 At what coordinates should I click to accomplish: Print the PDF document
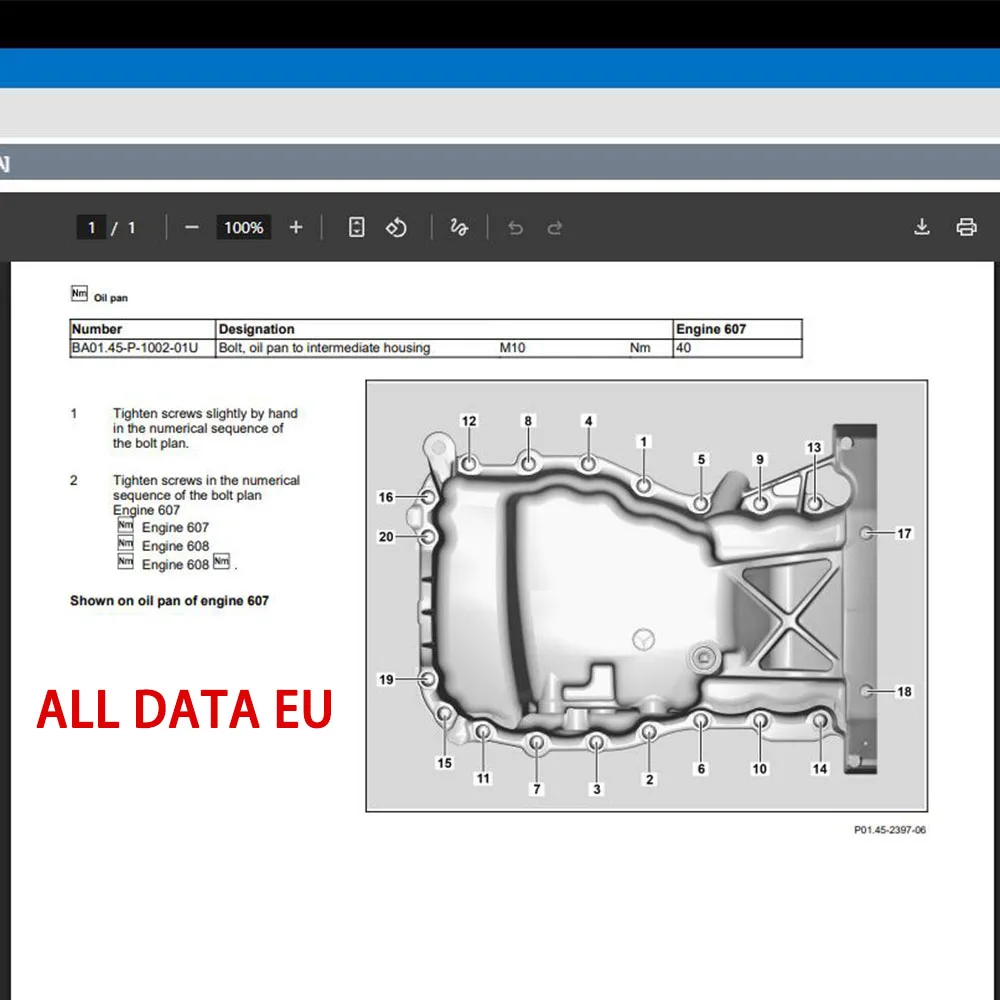[966, 227]
